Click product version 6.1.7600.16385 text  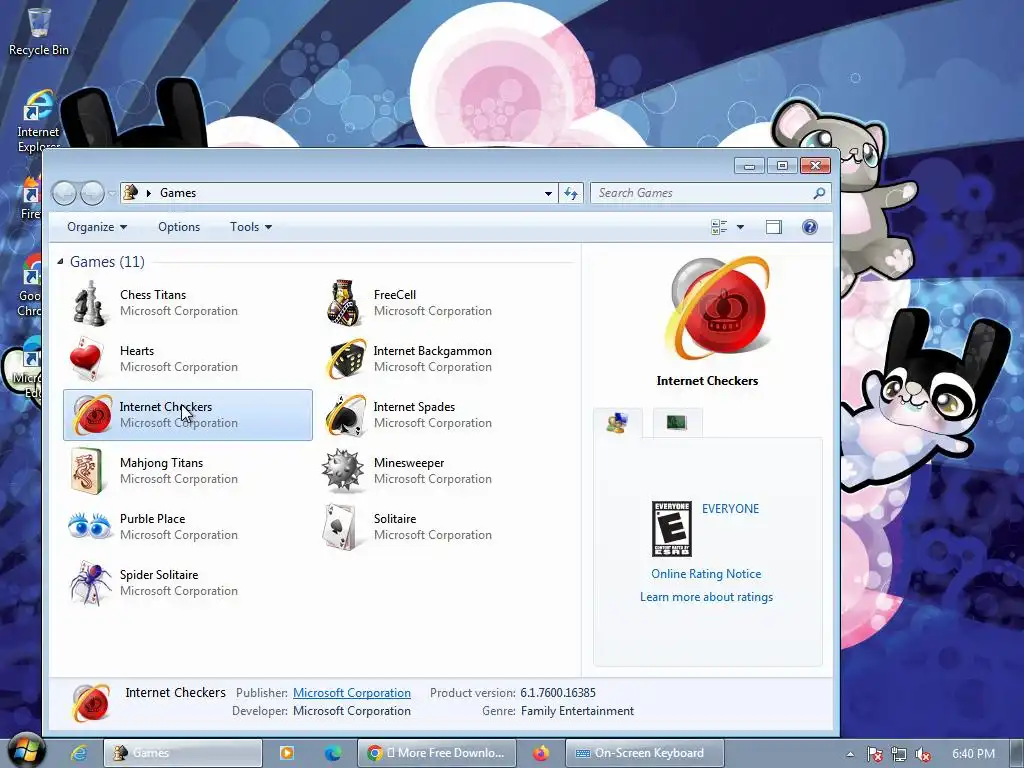tap(558, 692)
